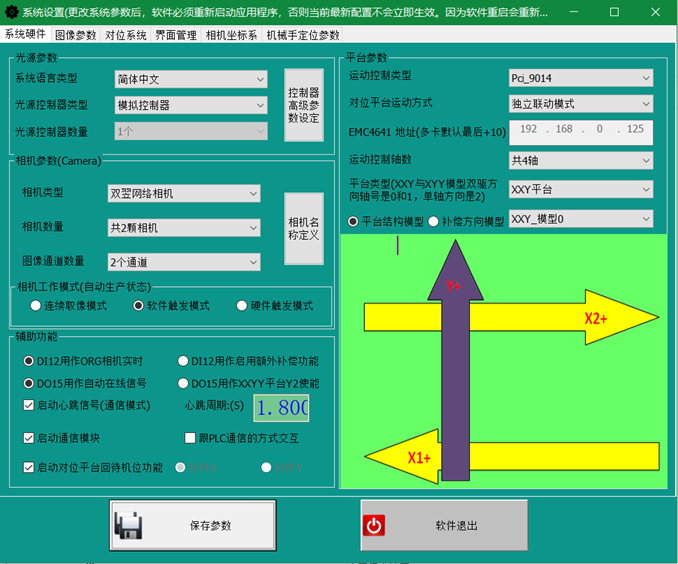Click the application icon in the title bar
Screen dimensions: 678x564
point(11,11)
